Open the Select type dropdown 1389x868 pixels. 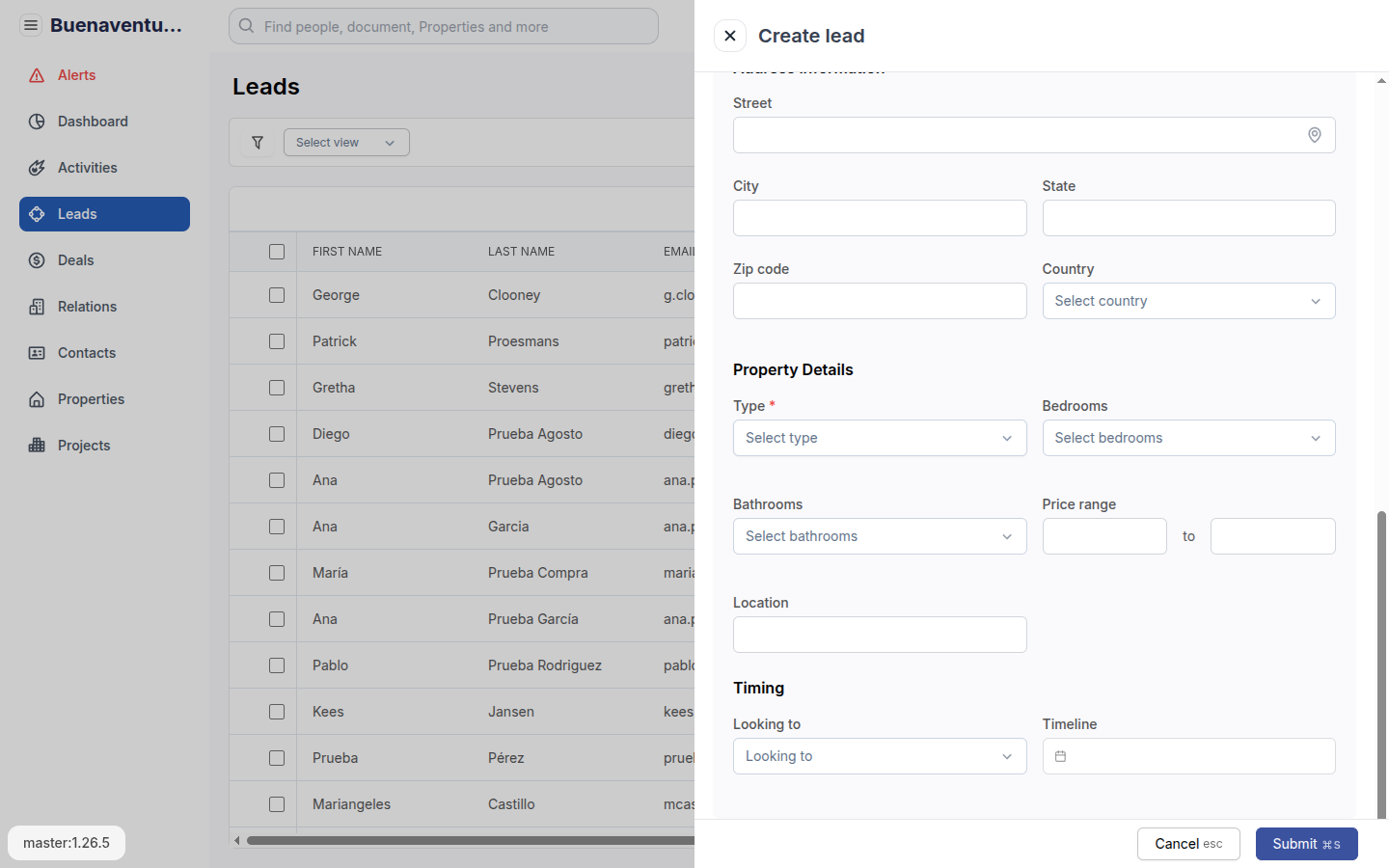point(880,438)
